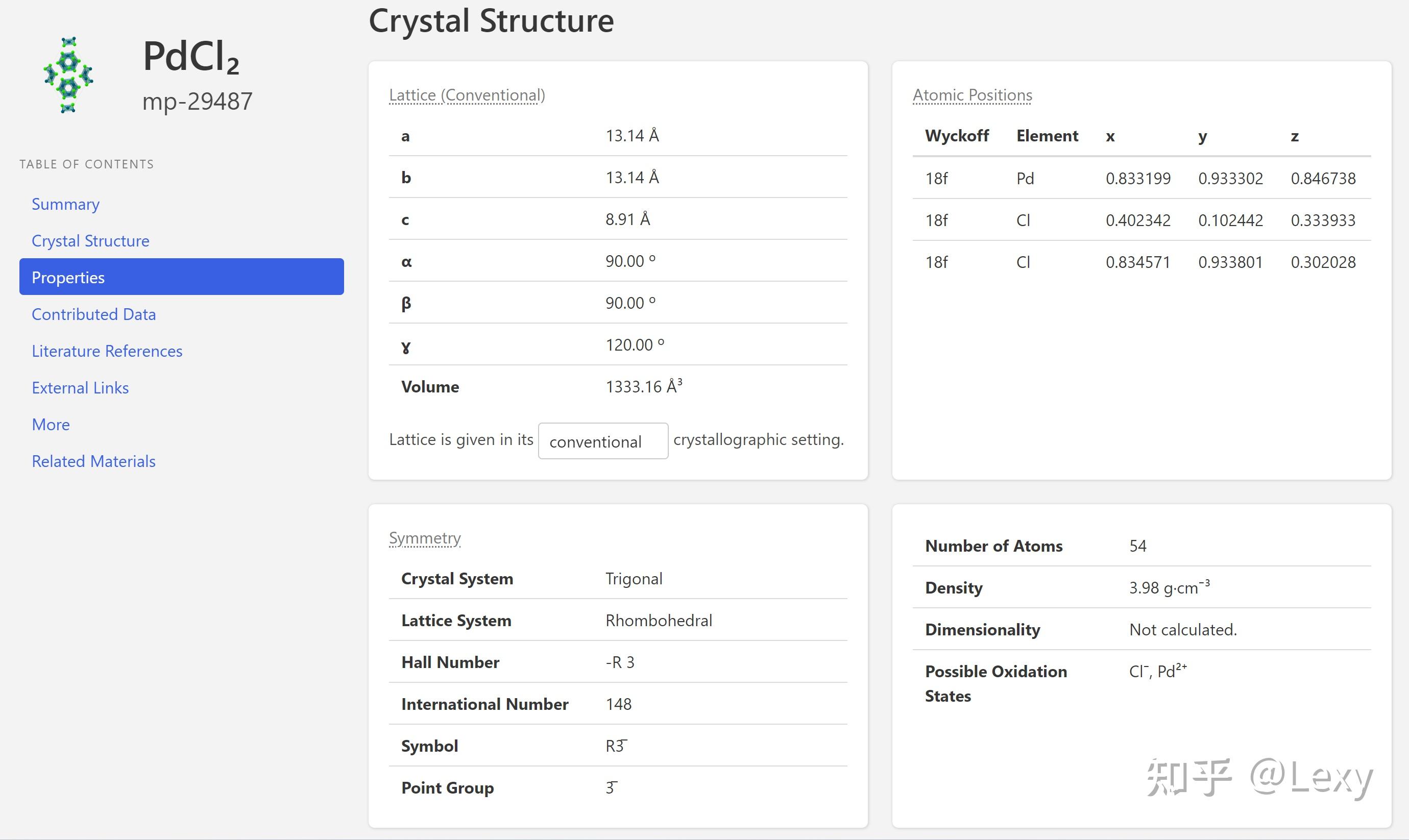Open the Contributed Data section
This screenshot has height=840, width=1409.
coord(94,314)
